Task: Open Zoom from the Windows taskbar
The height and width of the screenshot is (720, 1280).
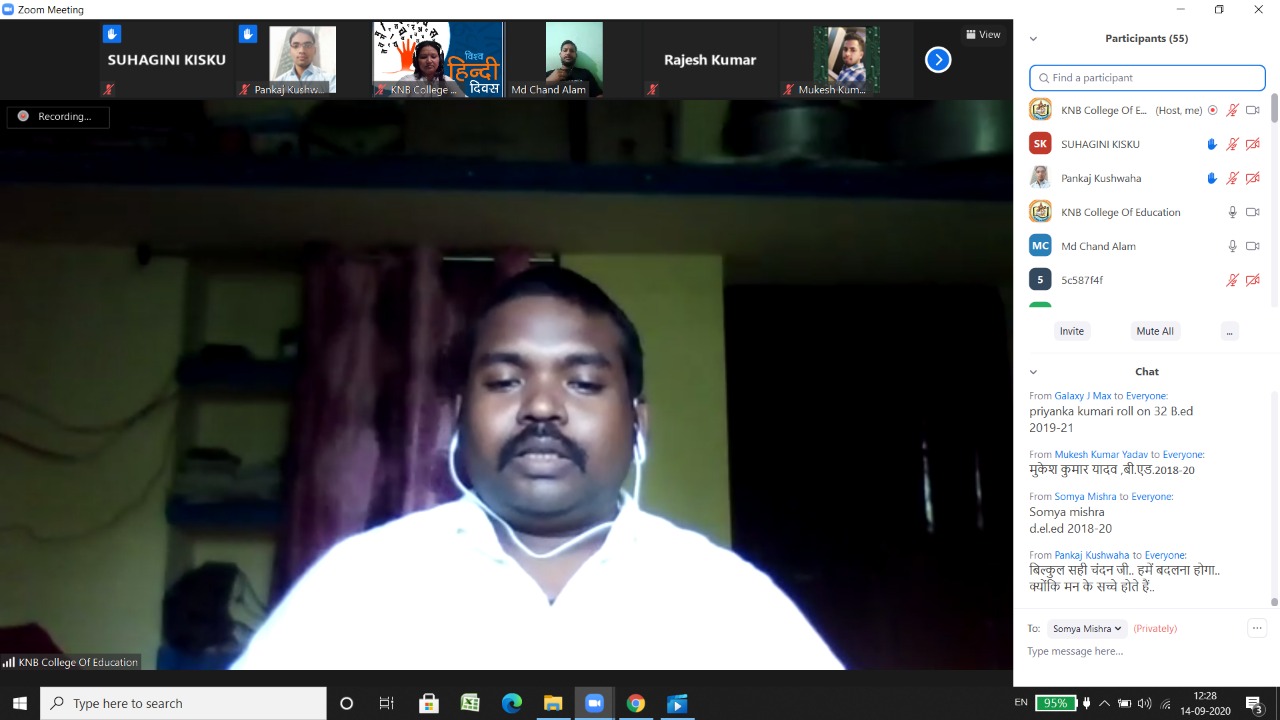Action: 594,703
